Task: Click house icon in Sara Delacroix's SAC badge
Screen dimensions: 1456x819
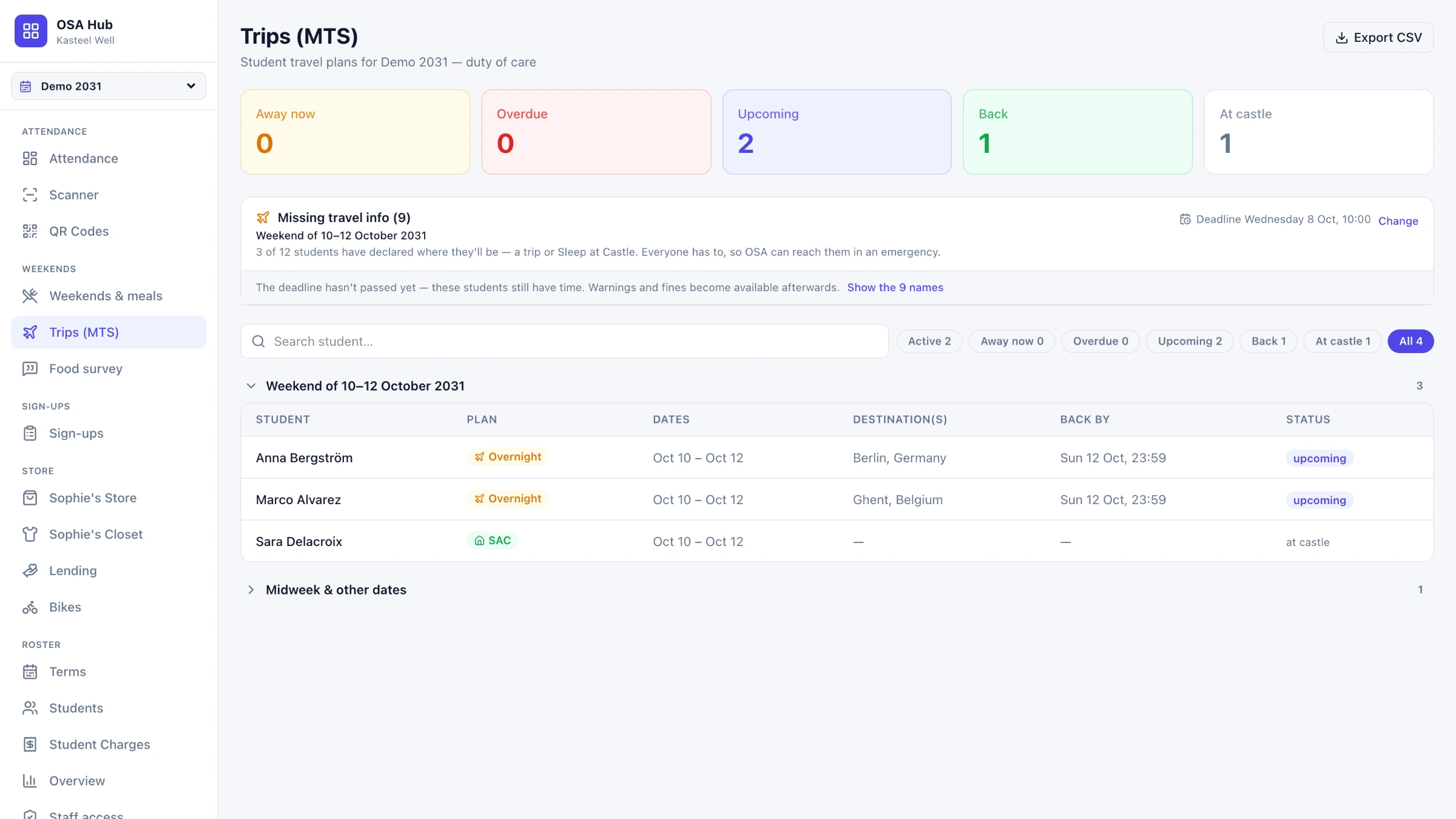Action: coord(479,541)
